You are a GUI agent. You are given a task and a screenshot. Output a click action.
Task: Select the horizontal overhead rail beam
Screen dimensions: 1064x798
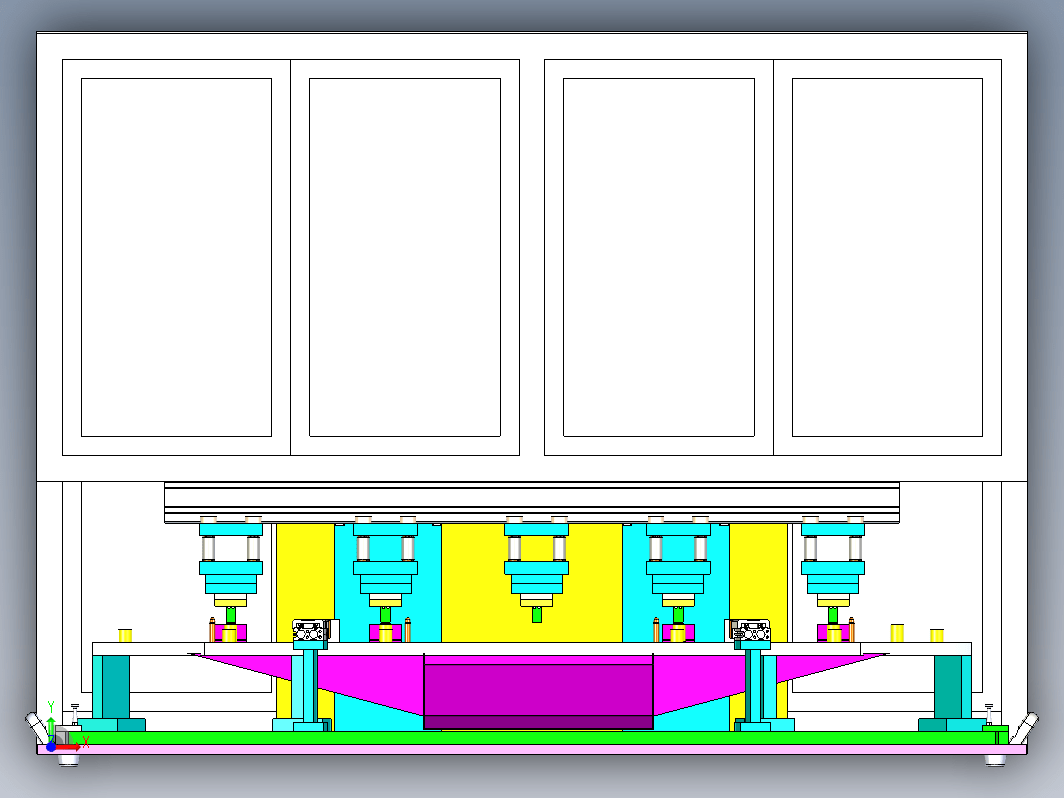pos(532,503)
